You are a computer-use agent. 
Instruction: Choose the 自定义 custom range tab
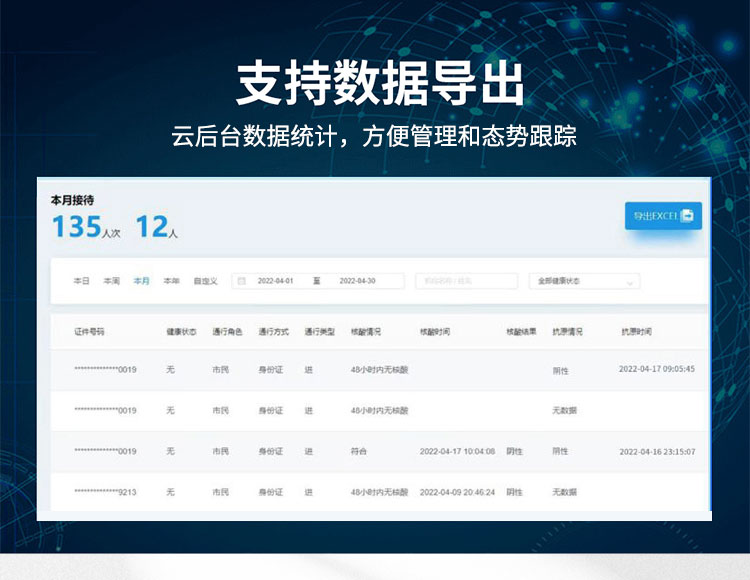[x=206, y=282]
